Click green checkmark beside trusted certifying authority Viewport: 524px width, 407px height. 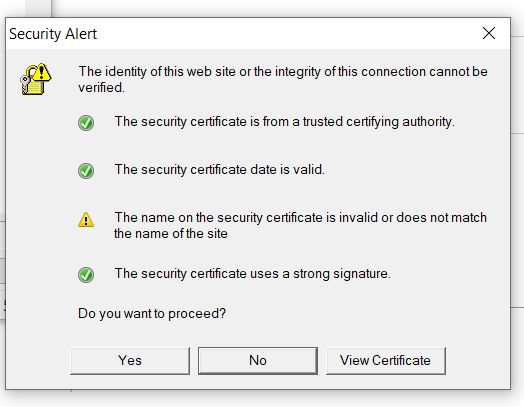point(86,123)
